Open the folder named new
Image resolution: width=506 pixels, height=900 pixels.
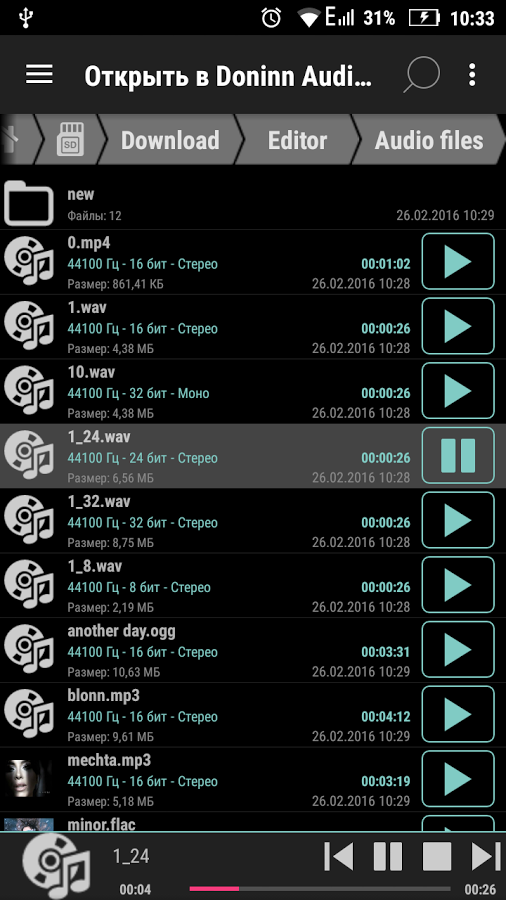[253, 204]
